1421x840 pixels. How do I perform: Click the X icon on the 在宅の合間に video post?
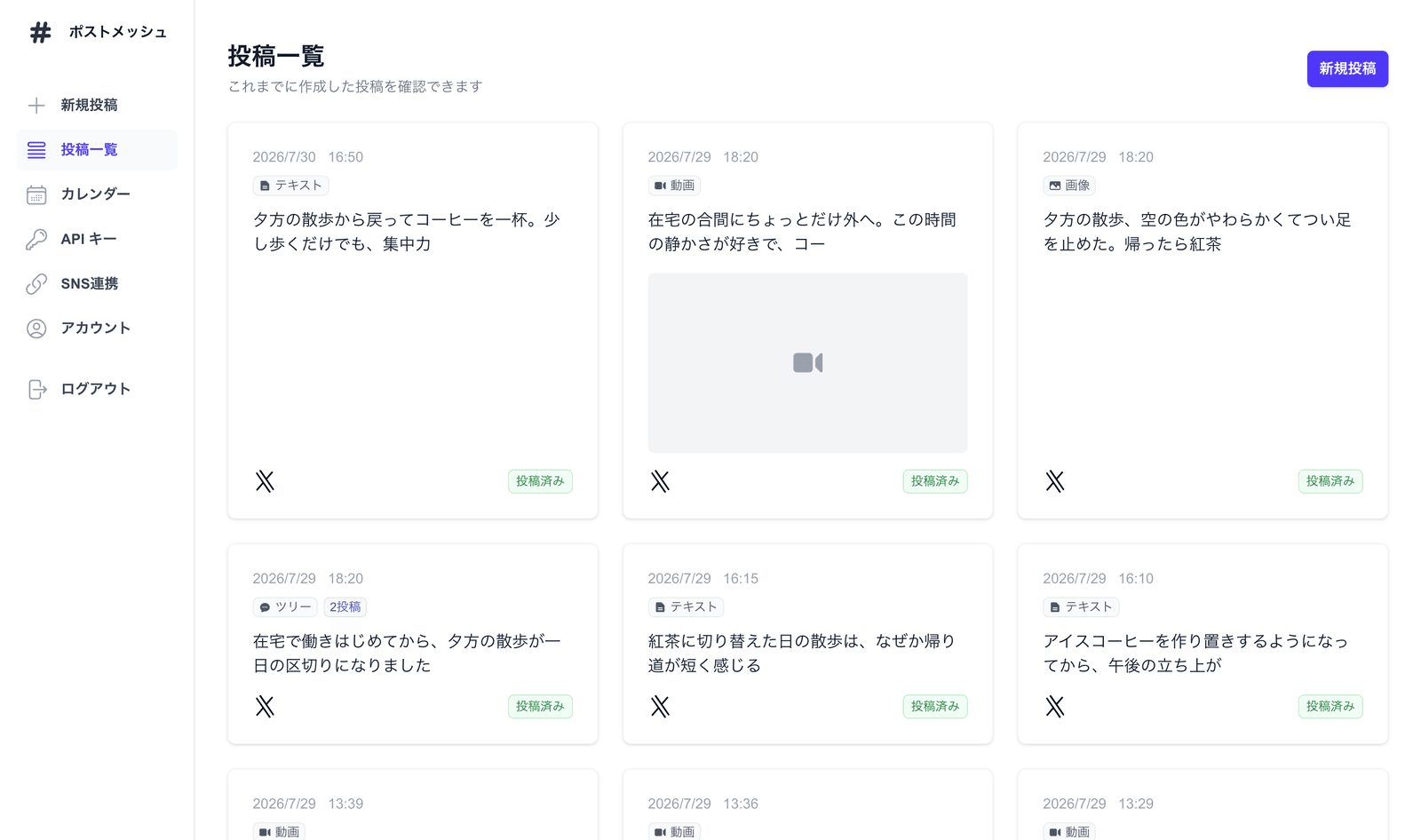point(660,481)
